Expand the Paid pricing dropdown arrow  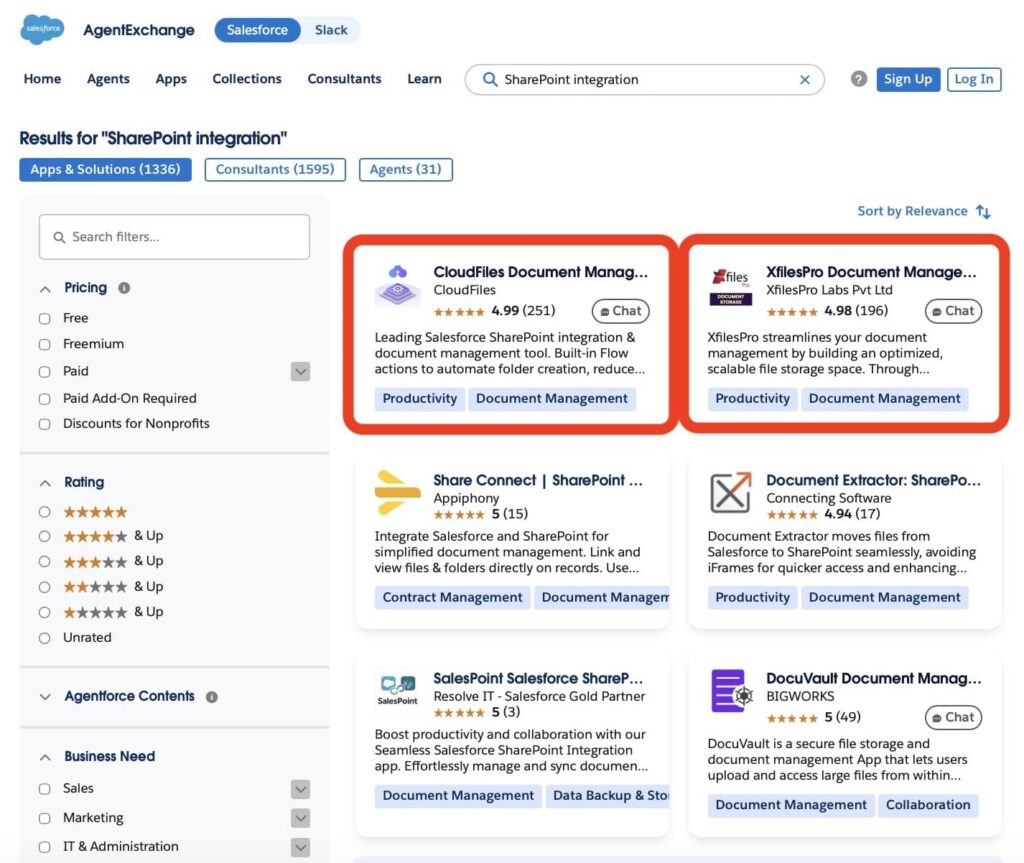click(x=300, y=372)
